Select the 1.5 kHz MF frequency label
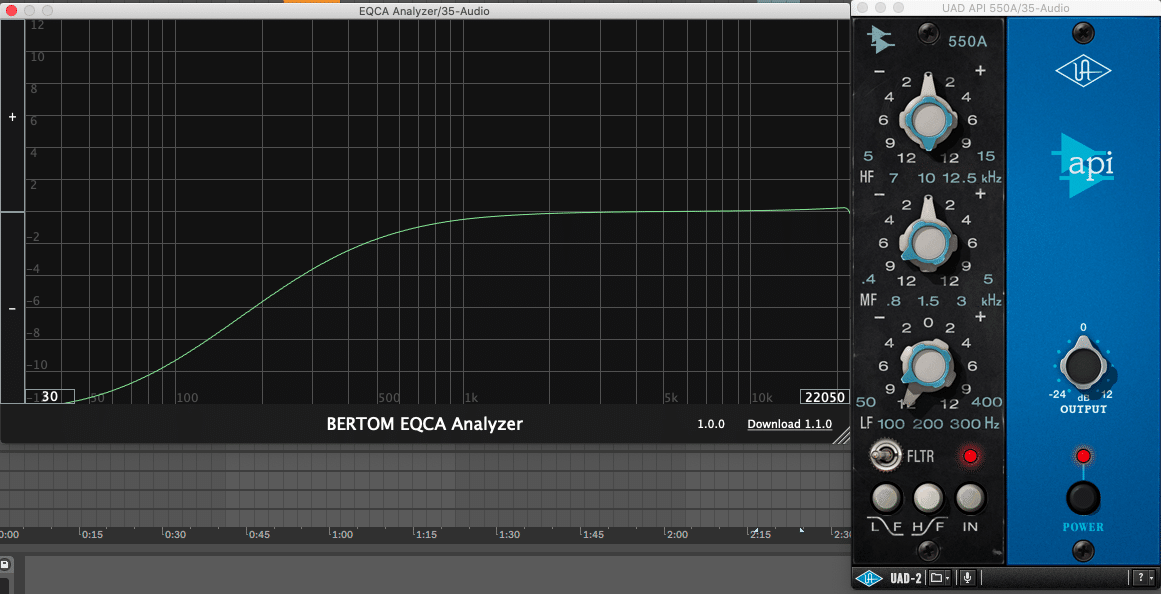 point(929,301)
